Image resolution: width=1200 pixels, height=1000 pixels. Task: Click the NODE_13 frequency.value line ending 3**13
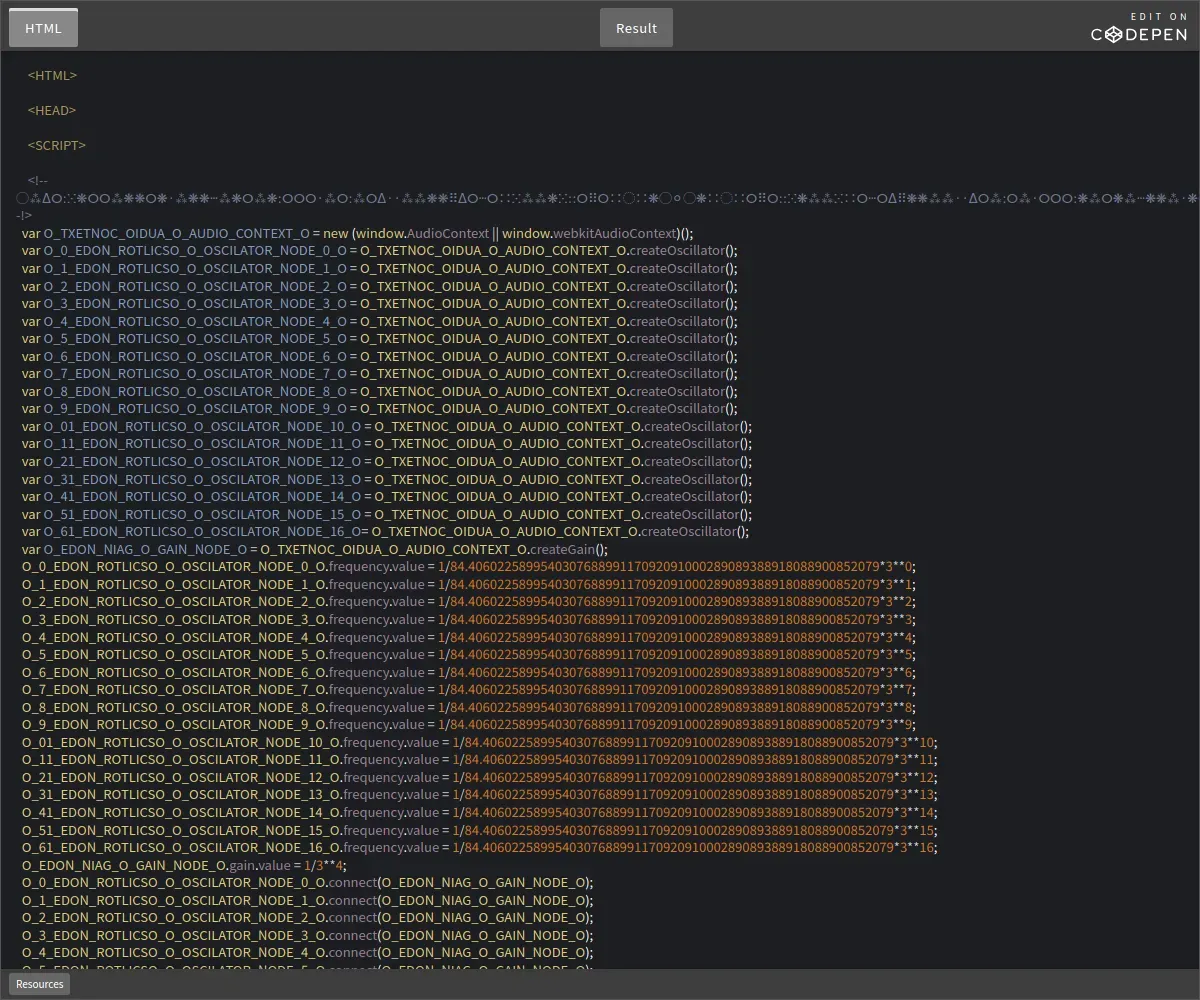[x=480, y=794]
